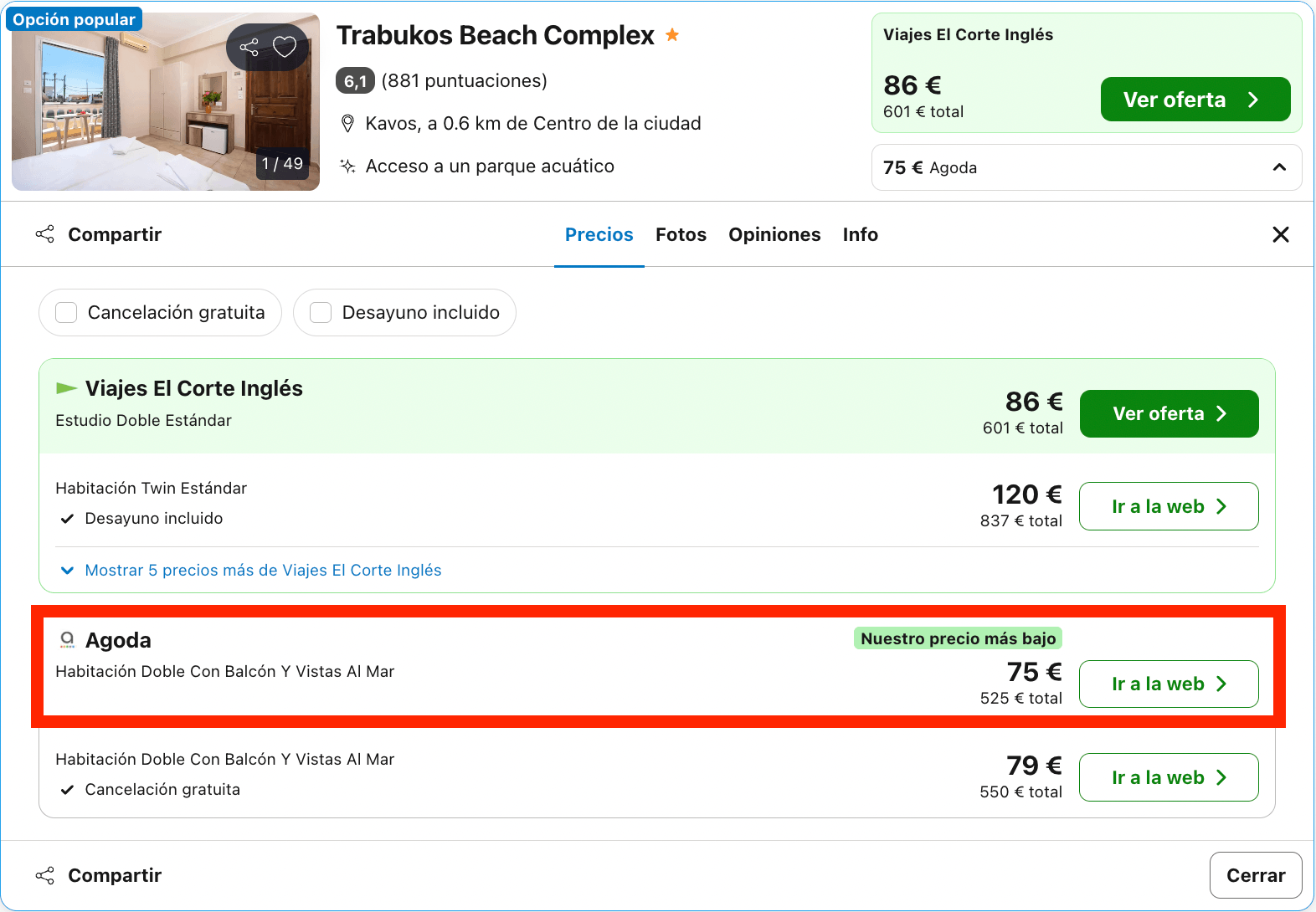Click the Agoda provider name heading
Screen dimensions: 1316x912
118,640
